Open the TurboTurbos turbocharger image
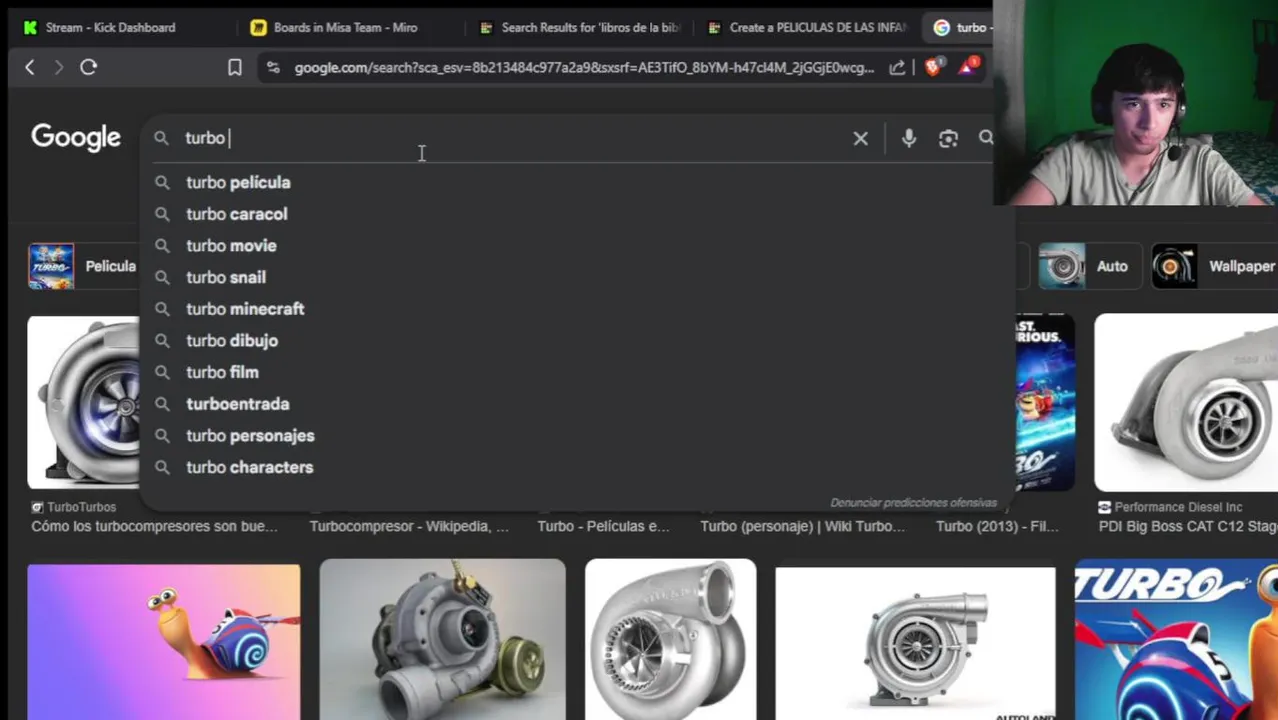This screenshot has width=1278, height=720. [x=84, y=402]
